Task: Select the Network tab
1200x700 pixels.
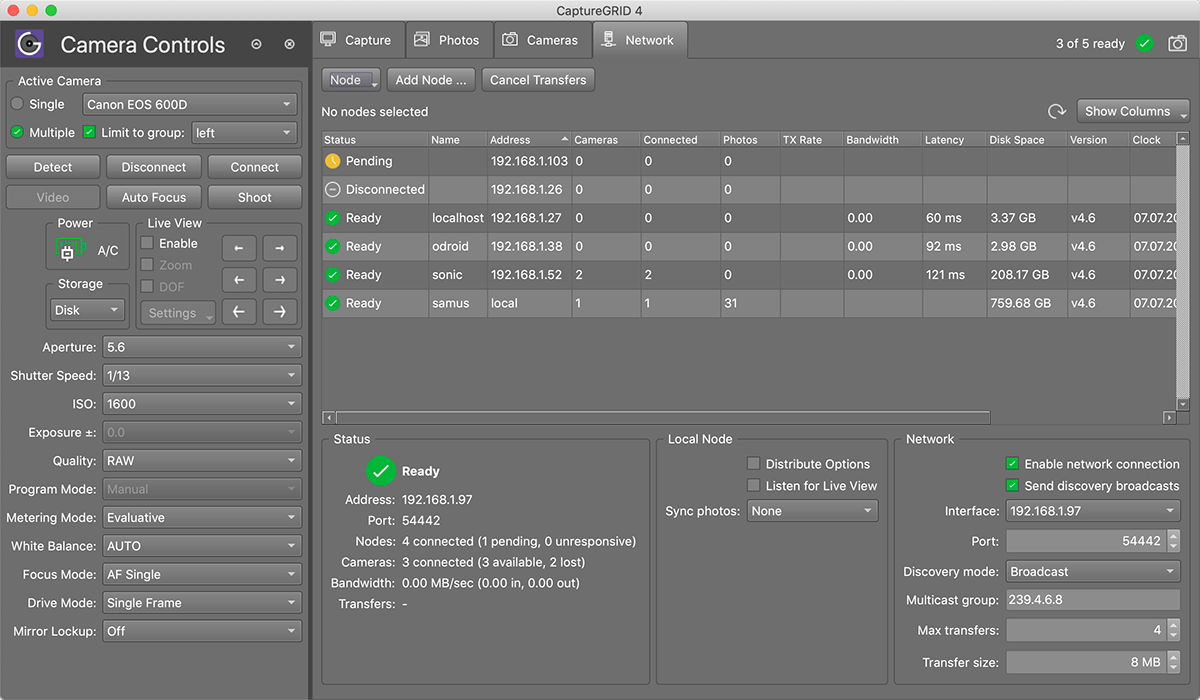Action: pos(640,40)
